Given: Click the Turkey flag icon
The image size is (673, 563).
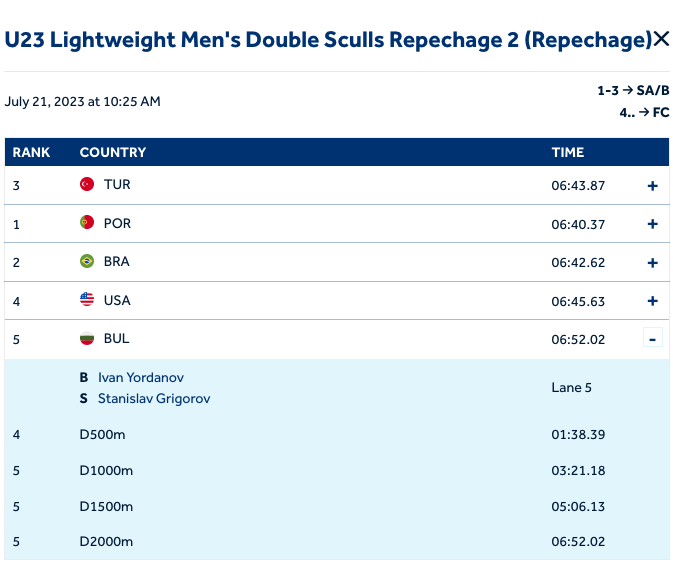Looking at the screenshot, I should [x=87, y=185].
